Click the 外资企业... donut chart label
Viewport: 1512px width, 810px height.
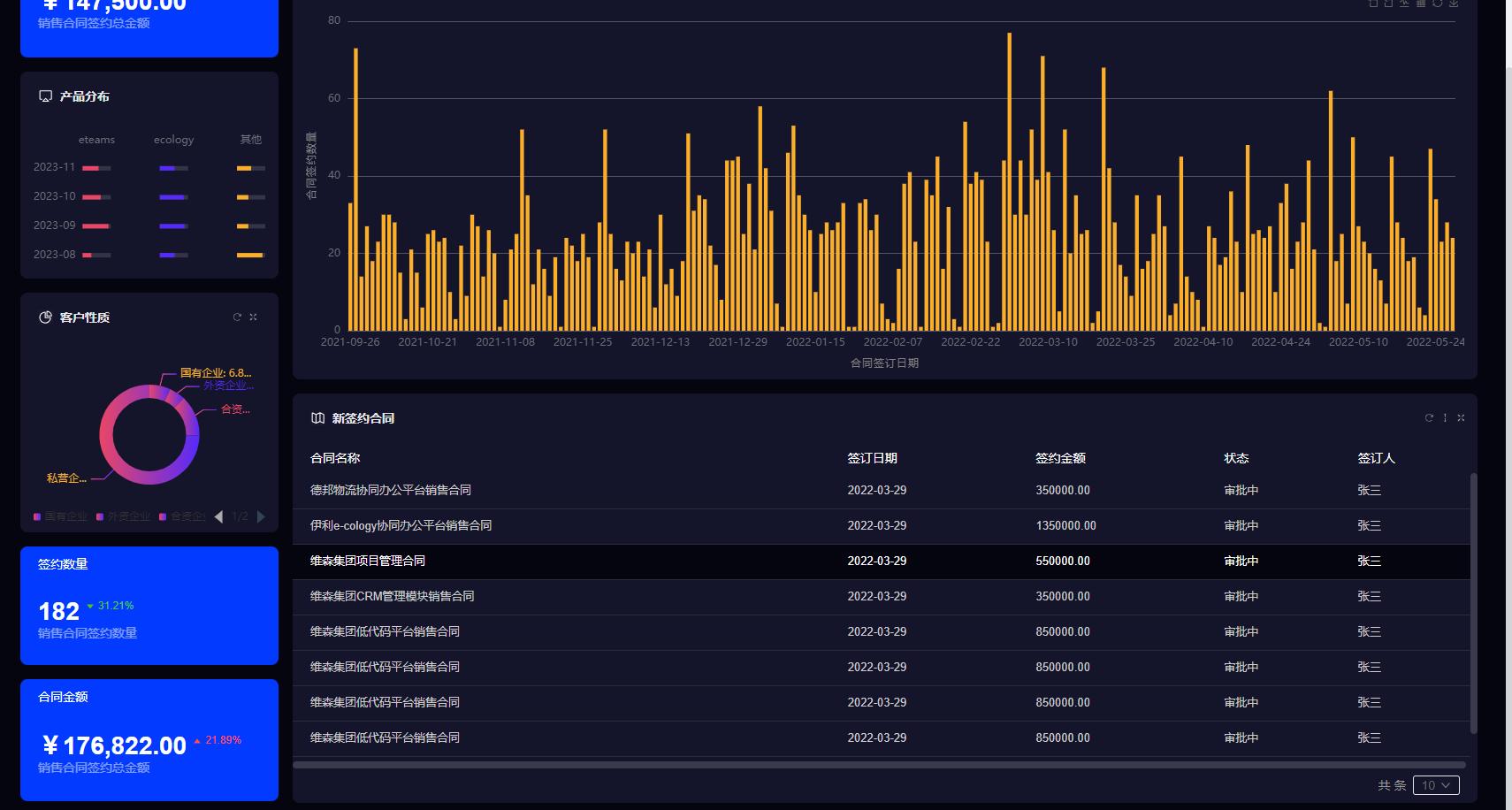(228, 386)
